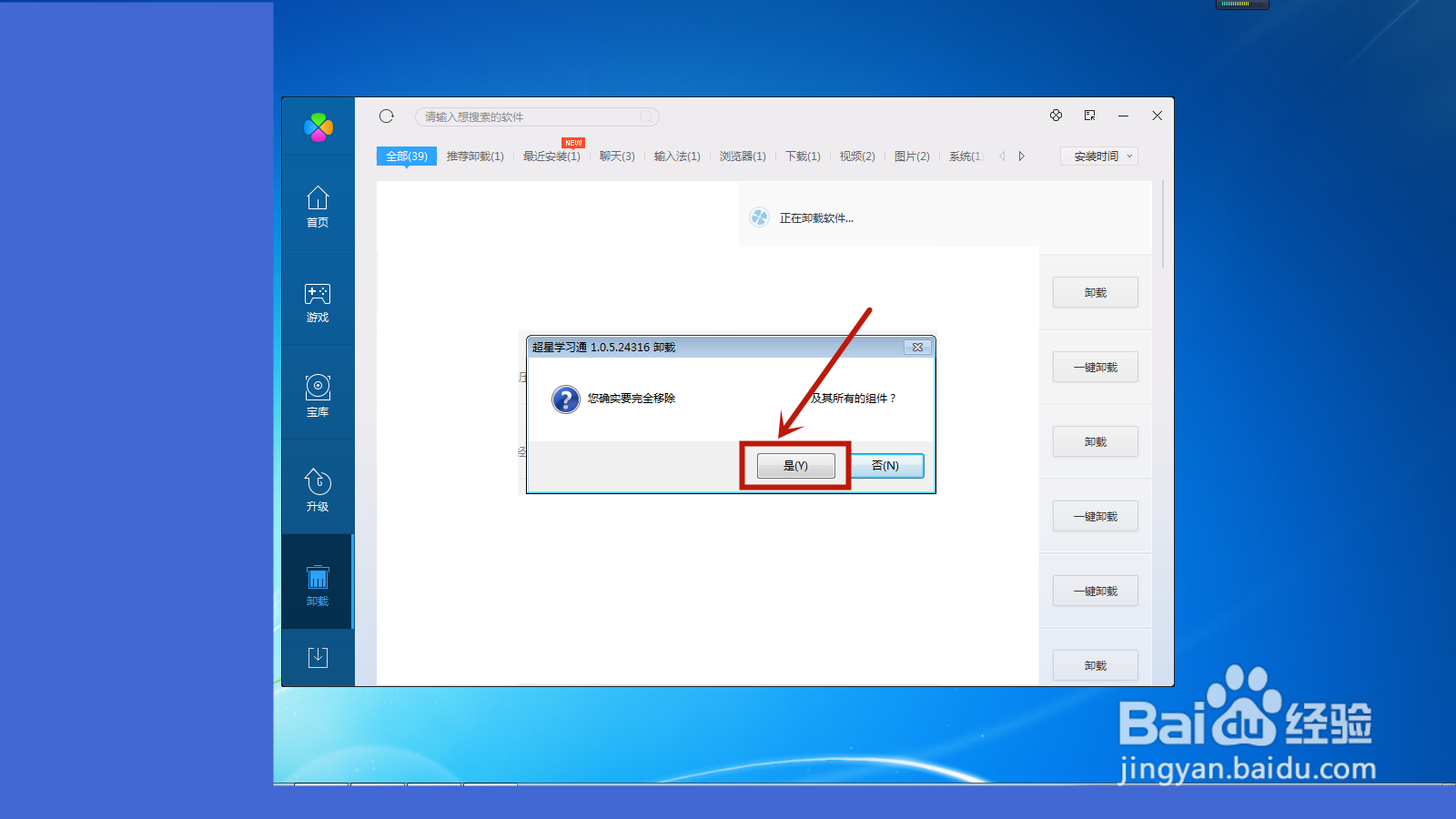Click the mini-mode window icon in title bar
Image resolution: width=1456 pixels, height=819 pixels.
click(x=1089, y=116)
